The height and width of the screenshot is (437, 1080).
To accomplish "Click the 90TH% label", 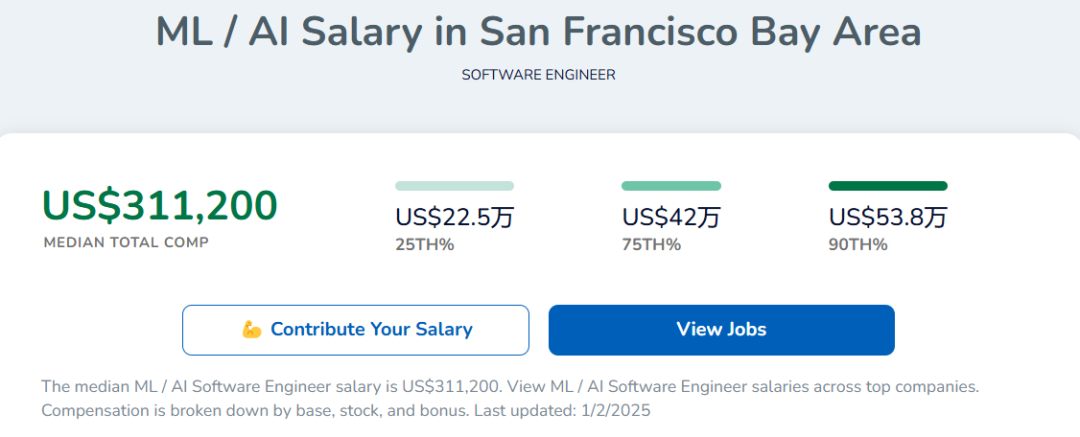I will point(858,245).
